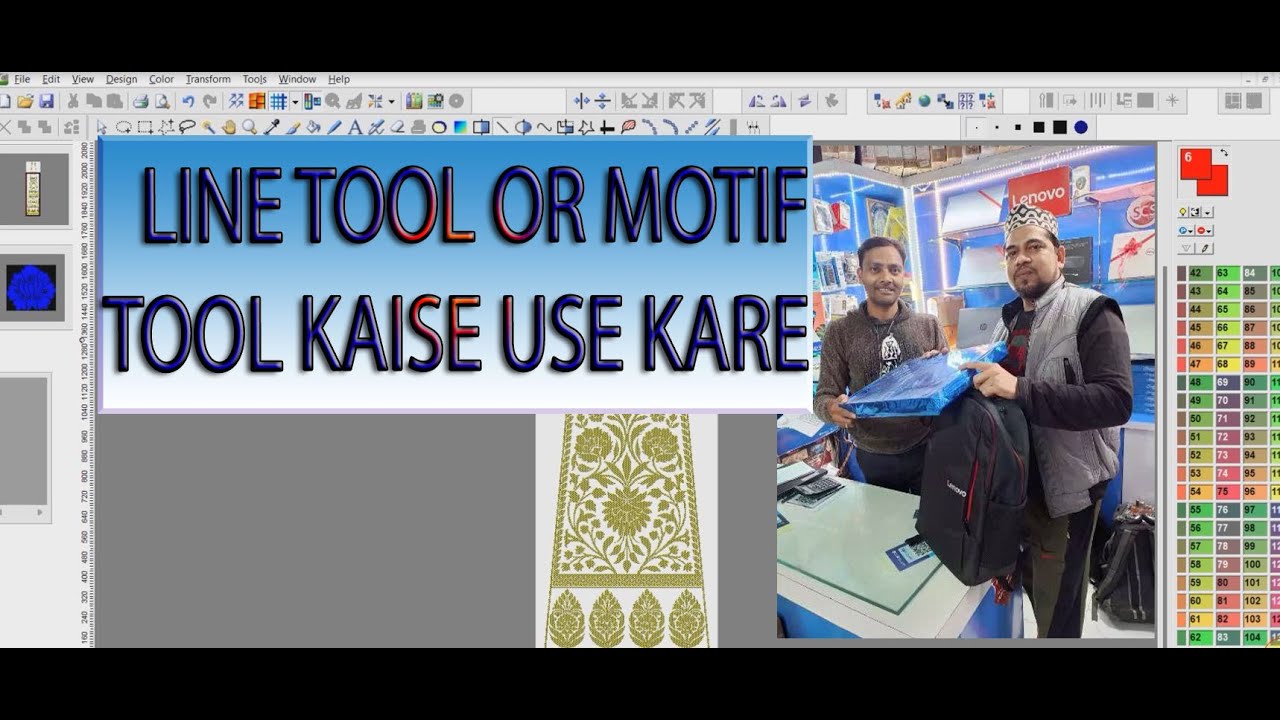Click the flip vertical mirror icon
This screenshot has height=720, width=1280.
point(603,101)
